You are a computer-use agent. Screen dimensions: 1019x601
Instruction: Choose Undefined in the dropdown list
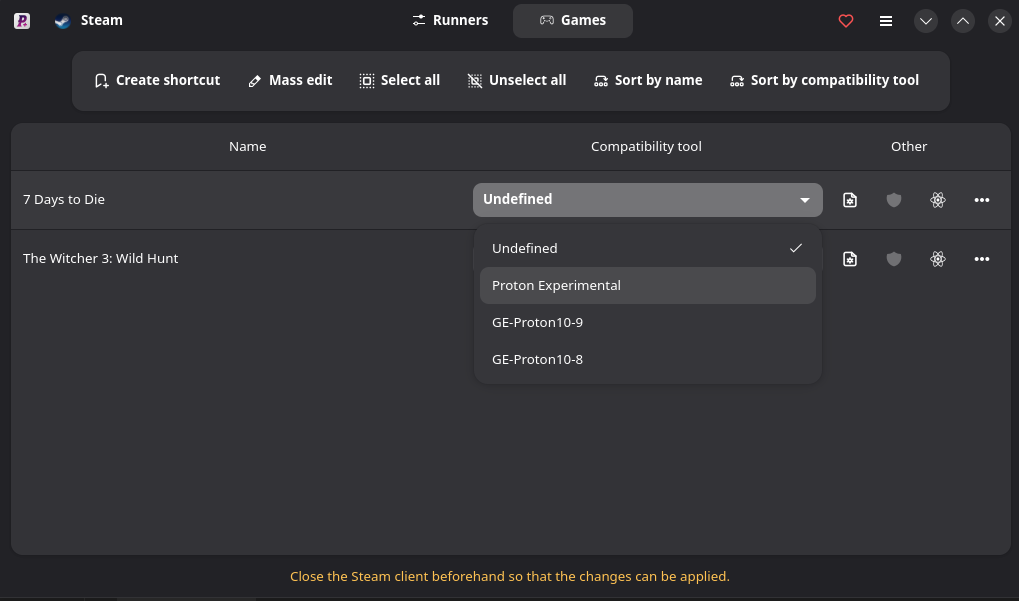647,248
